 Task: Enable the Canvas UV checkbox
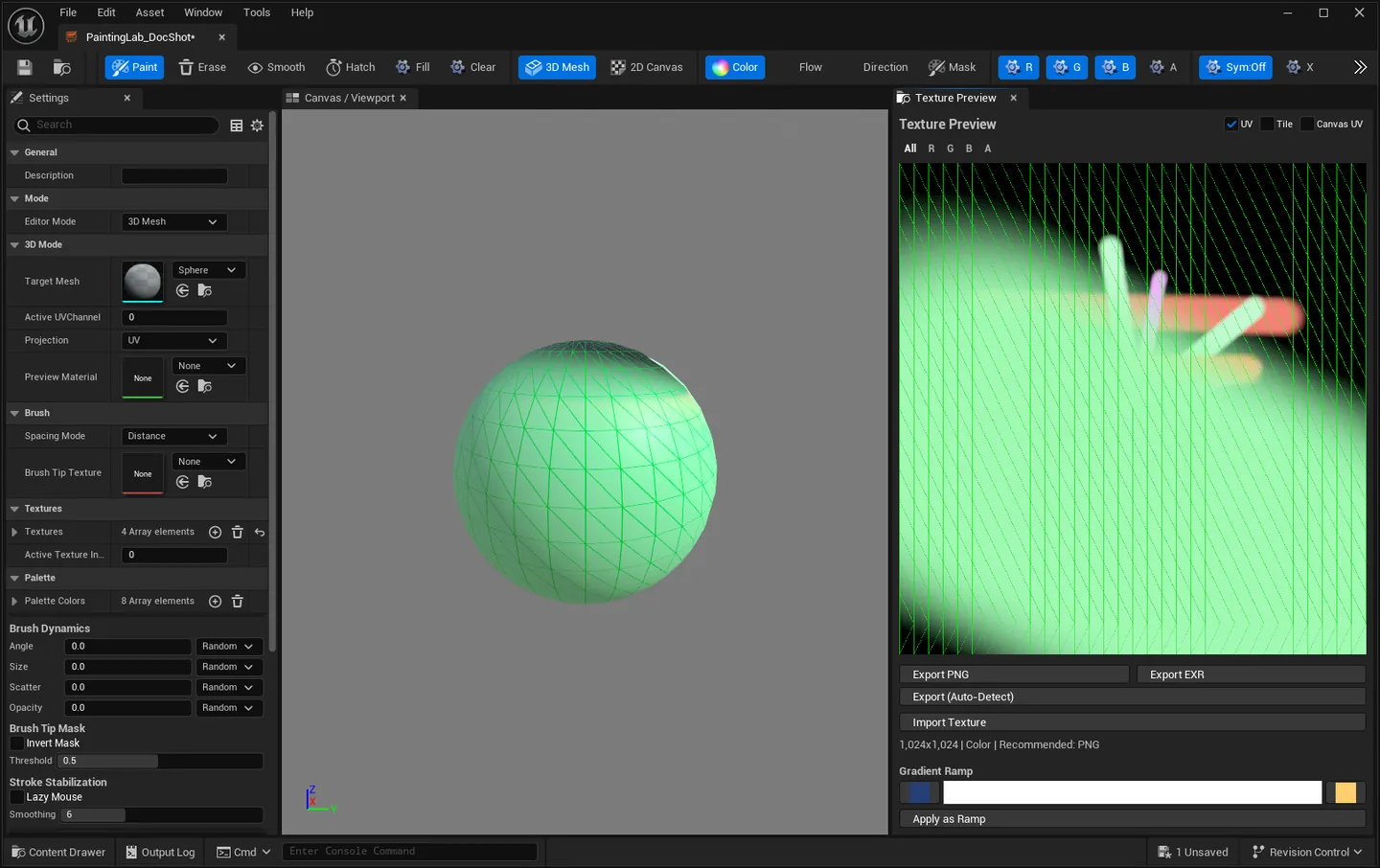pyautogui.click(x=1307, y=125)
